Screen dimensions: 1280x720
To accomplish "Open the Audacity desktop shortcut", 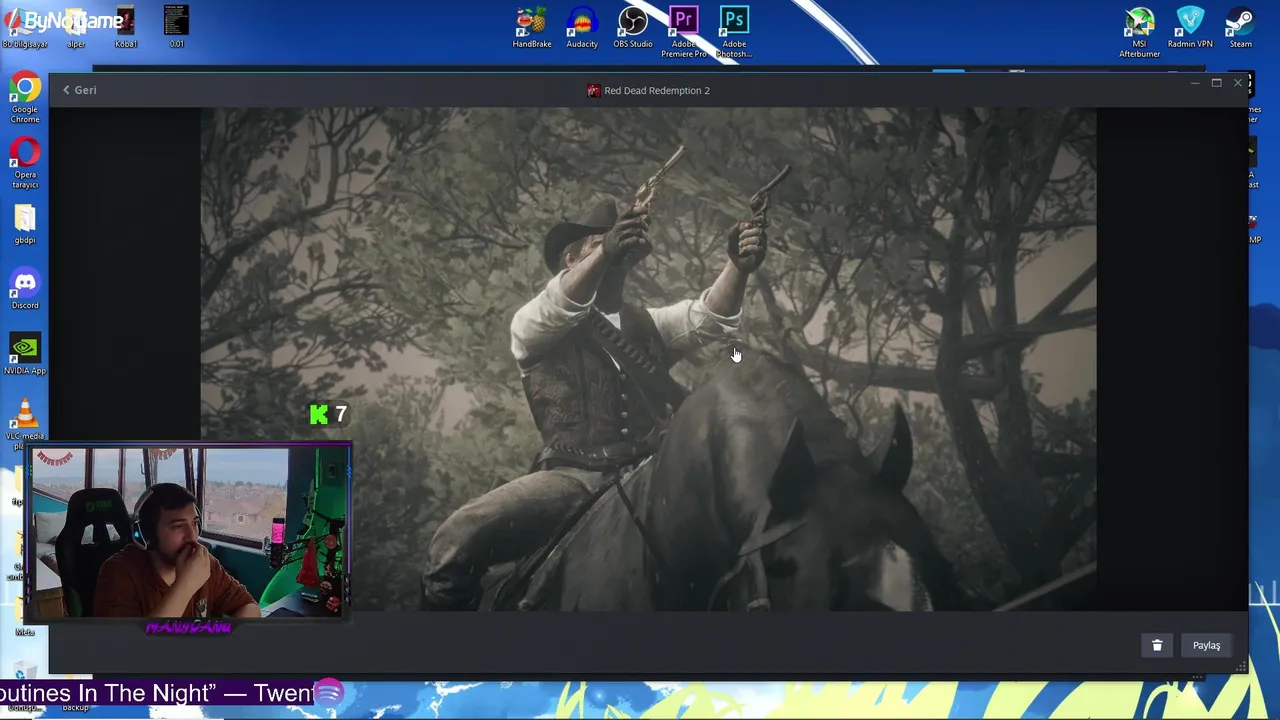I will (x=582, y=27).
